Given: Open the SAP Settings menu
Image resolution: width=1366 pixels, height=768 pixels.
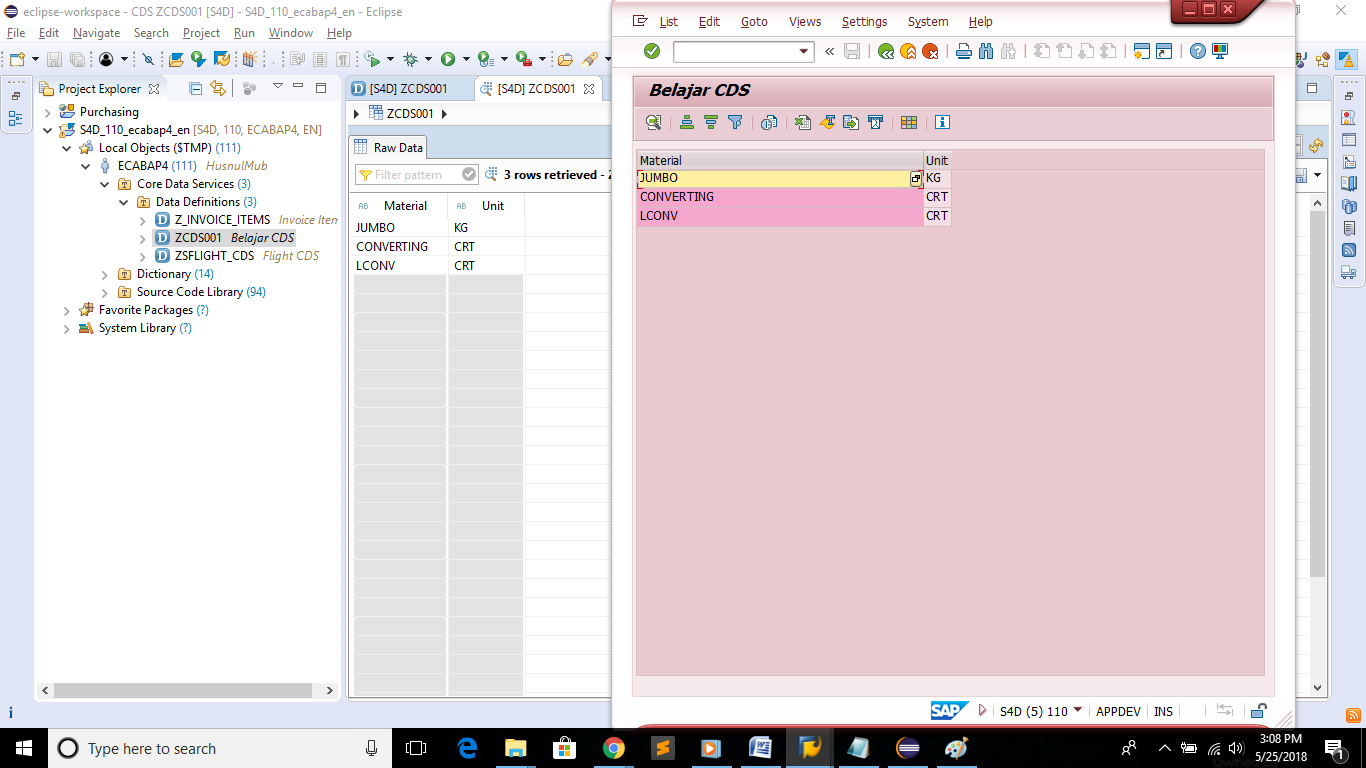Looking at the screenshot, I should click(864, 21).
